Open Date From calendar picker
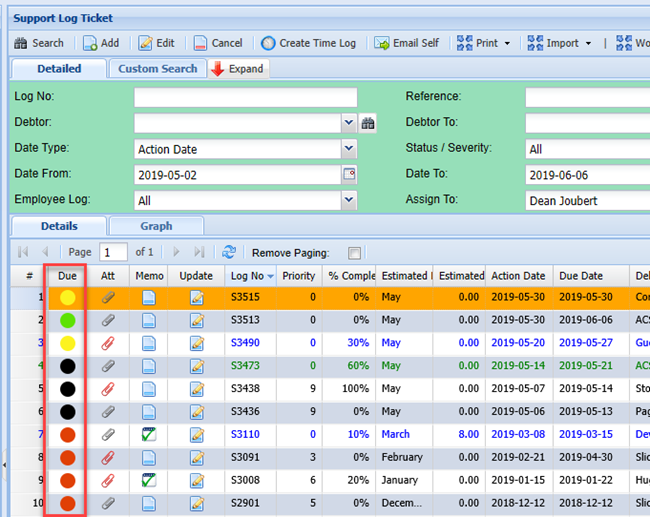Image resolution: width=650 pixels, height=517 pixels. point(349,174)
